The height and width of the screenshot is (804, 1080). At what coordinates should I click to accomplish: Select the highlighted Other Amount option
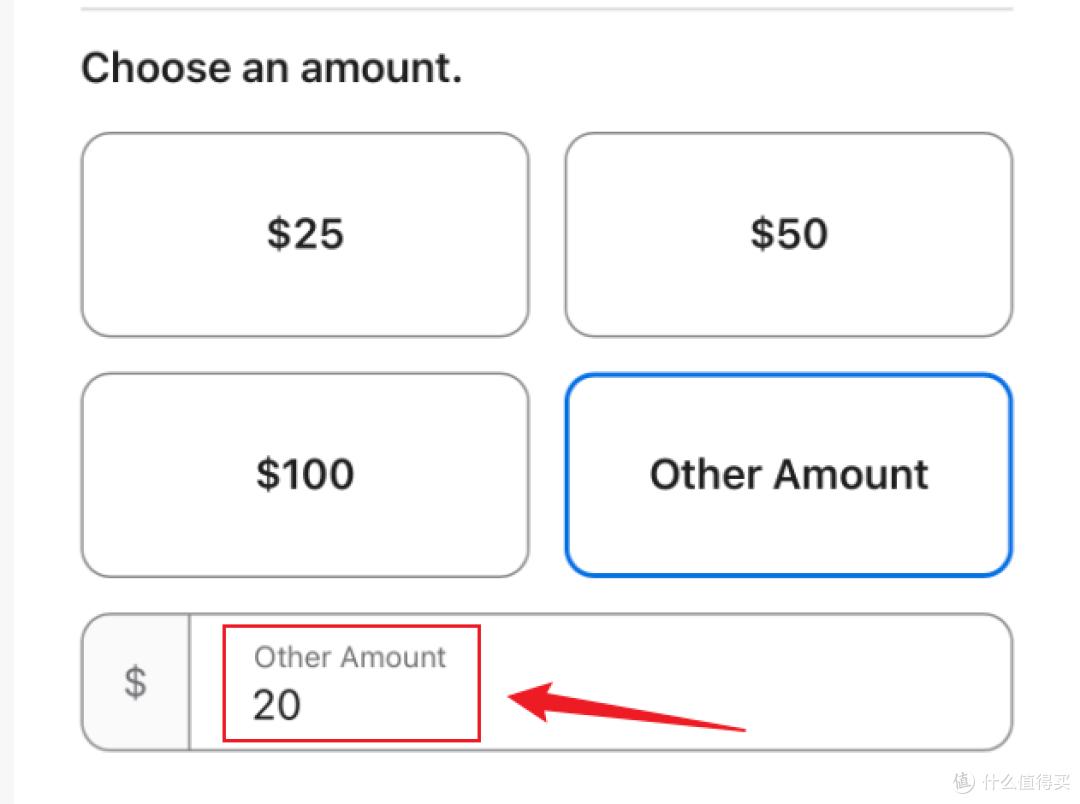pyautogui.click(x=788, y=474)
